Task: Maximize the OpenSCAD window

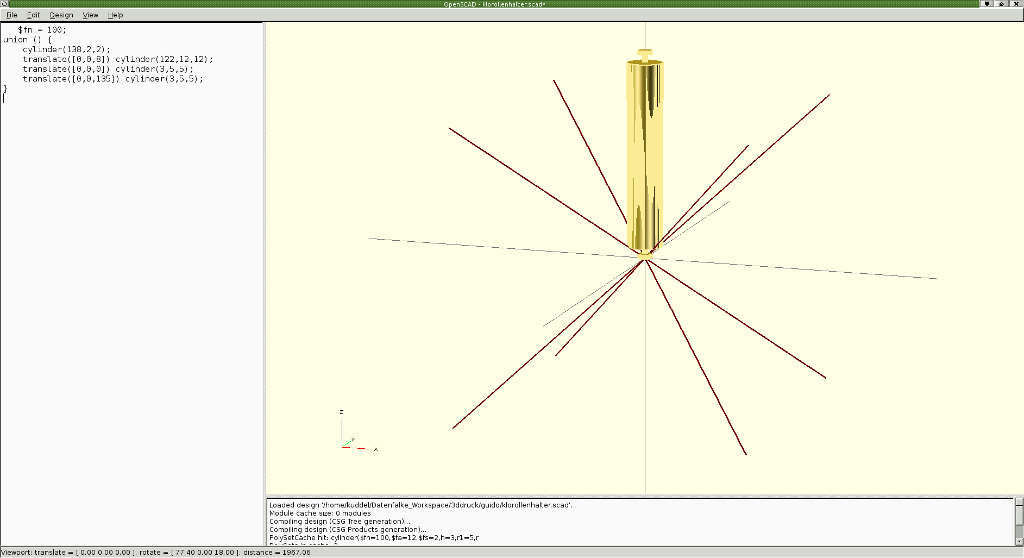Action: [1002, 4]
